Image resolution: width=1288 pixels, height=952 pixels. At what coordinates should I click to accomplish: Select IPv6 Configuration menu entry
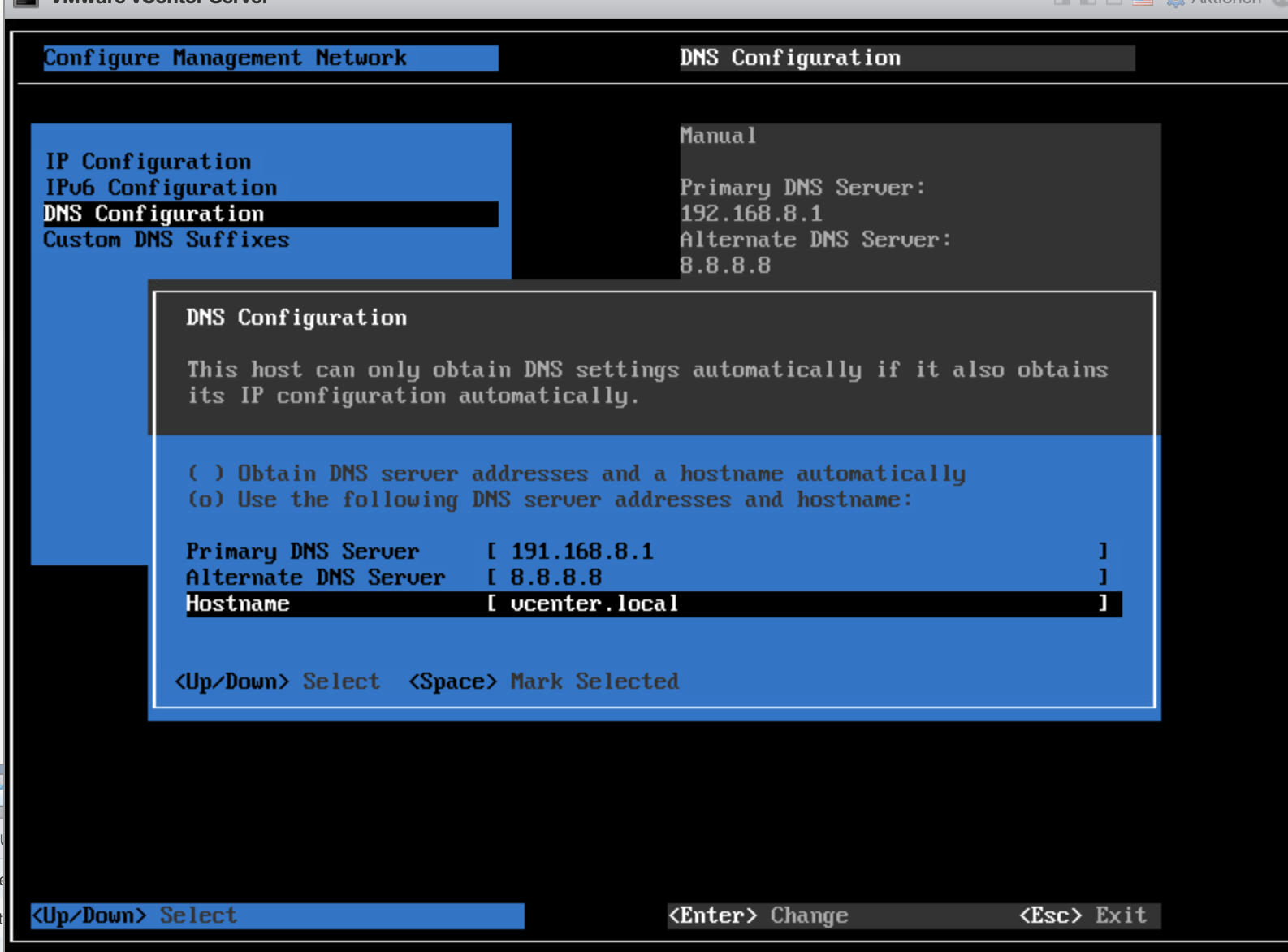161,188
